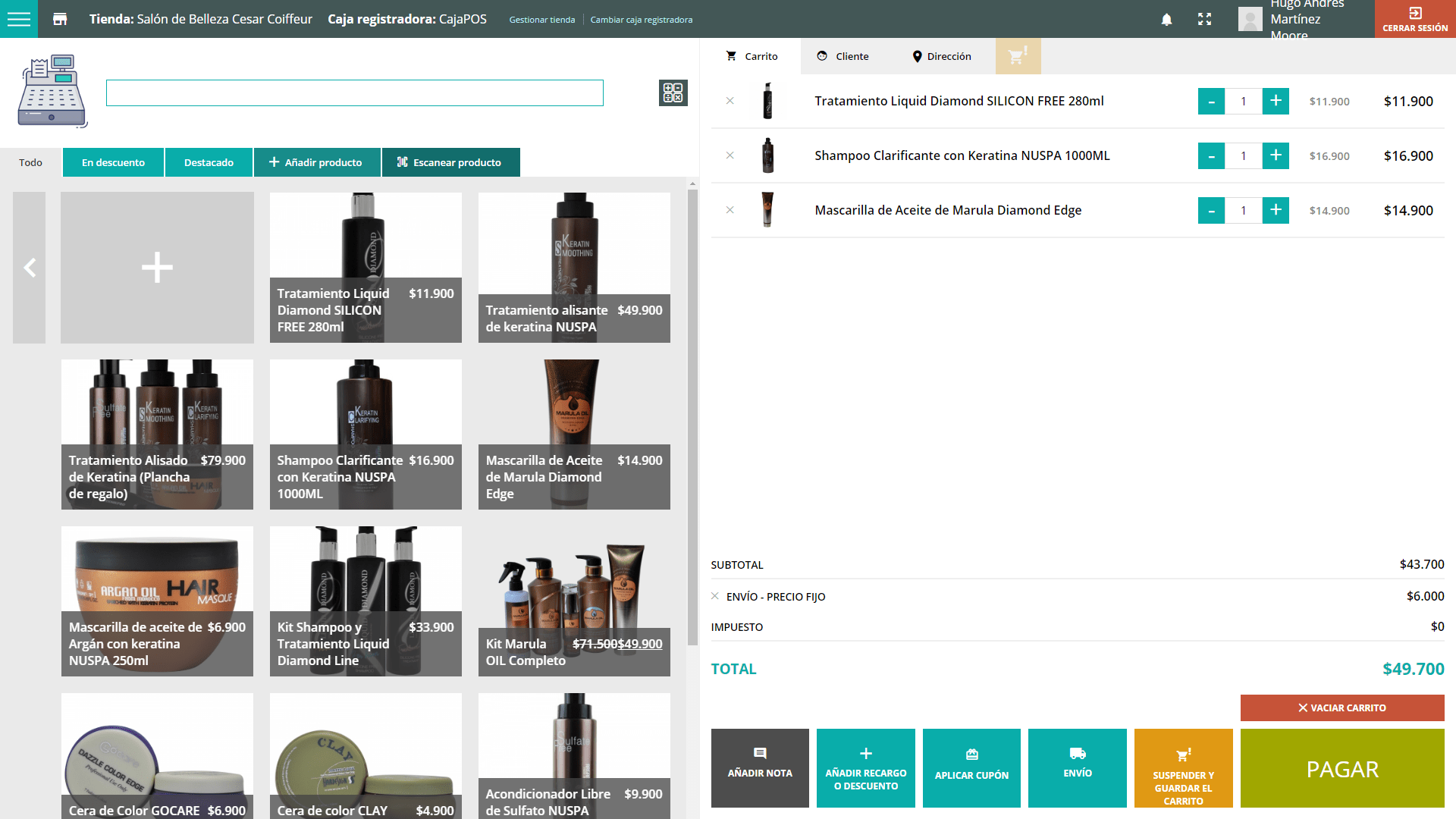Viewport: 1456px width, 819px height.
Task: Click Añadir producto button
Action: pyautogui.click(x=317, y=162)
